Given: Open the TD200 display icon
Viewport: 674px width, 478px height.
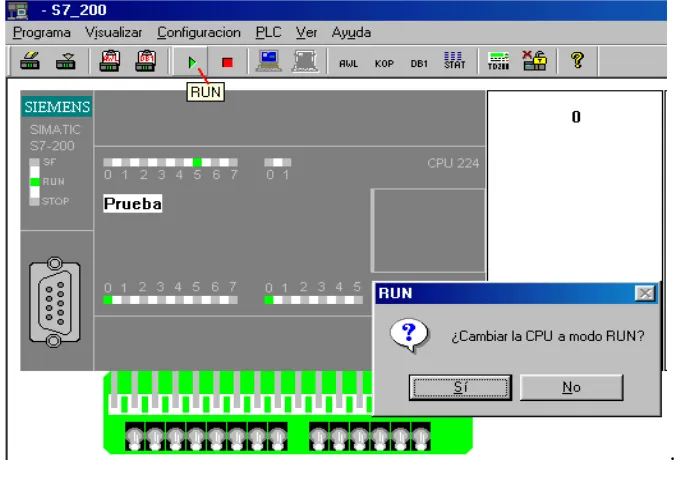Looking at the screenshot, I should pos(498,61).
